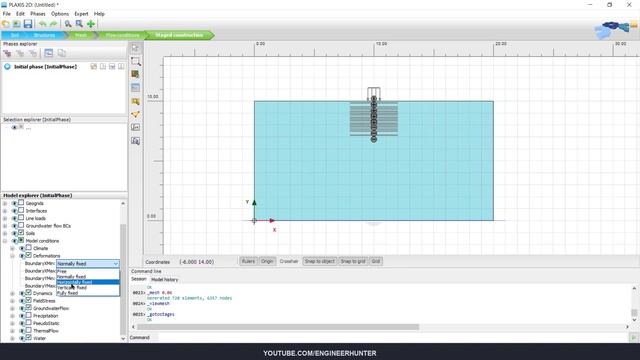This screenshot has width=640, height=360.
Task: Undo the last action via green arrow
Action: [42, 24]
